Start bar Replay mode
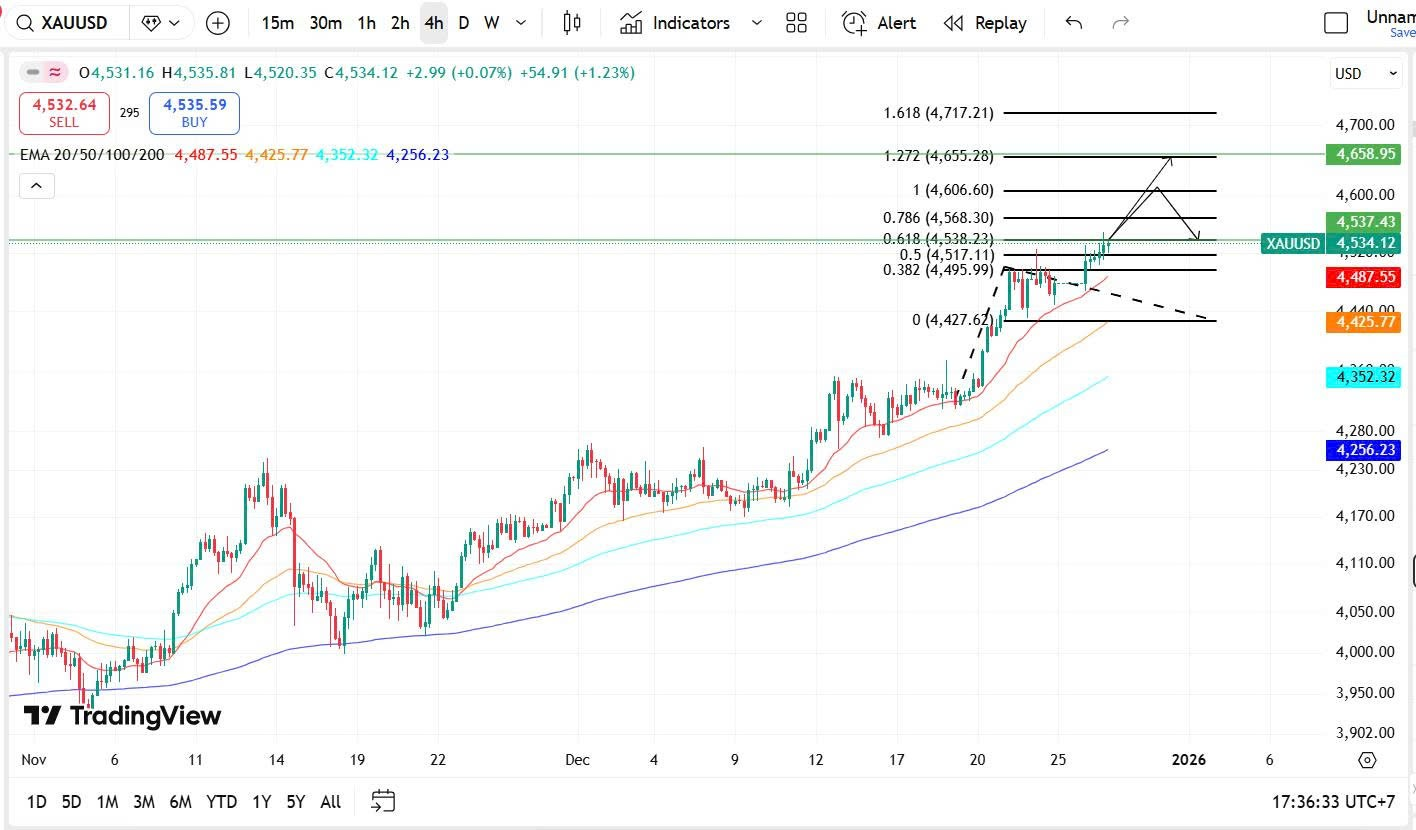 click(x=985, y=23)
